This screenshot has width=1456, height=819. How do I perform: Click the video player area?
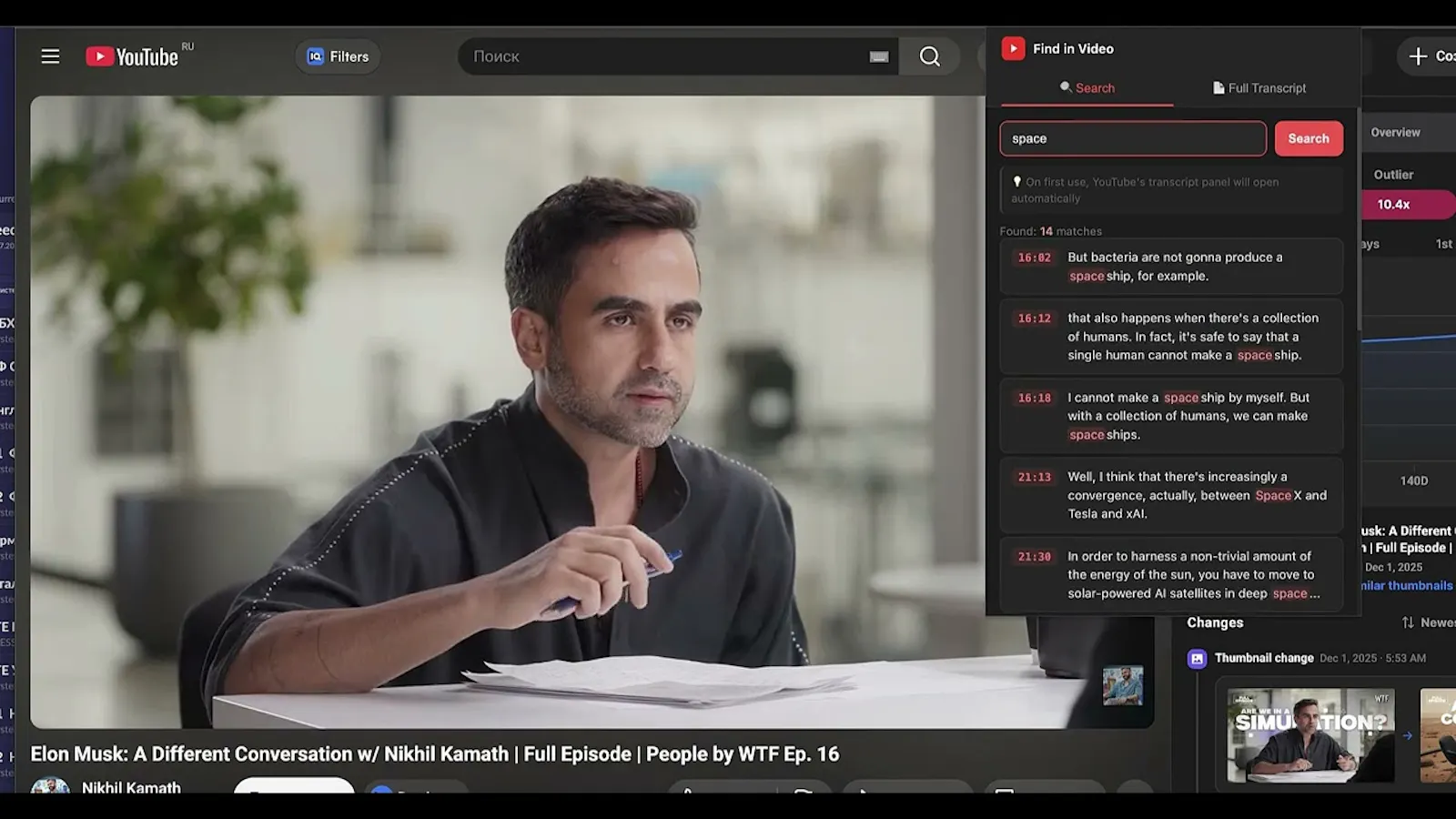(591, 411)
